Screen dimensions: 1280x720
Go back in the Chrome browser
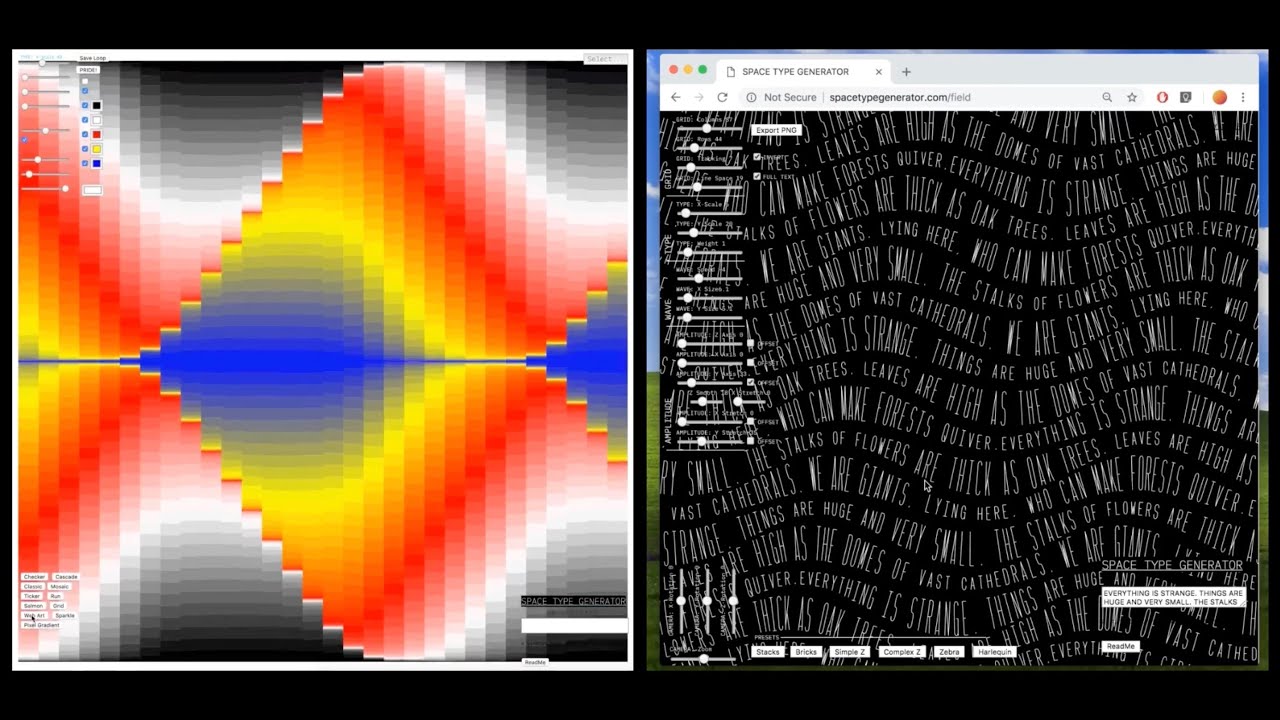(675, 97)
